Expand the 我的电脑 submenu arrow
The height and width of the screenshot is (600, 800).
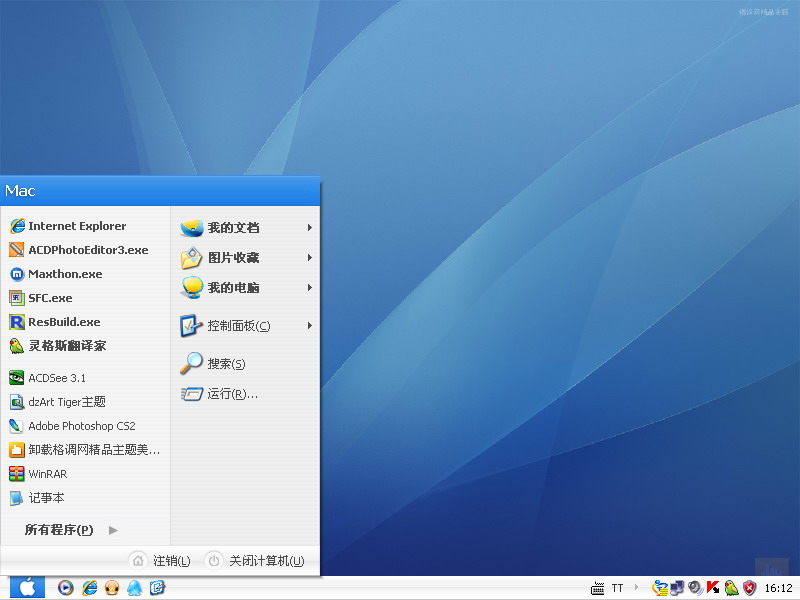tap(309, 288)
